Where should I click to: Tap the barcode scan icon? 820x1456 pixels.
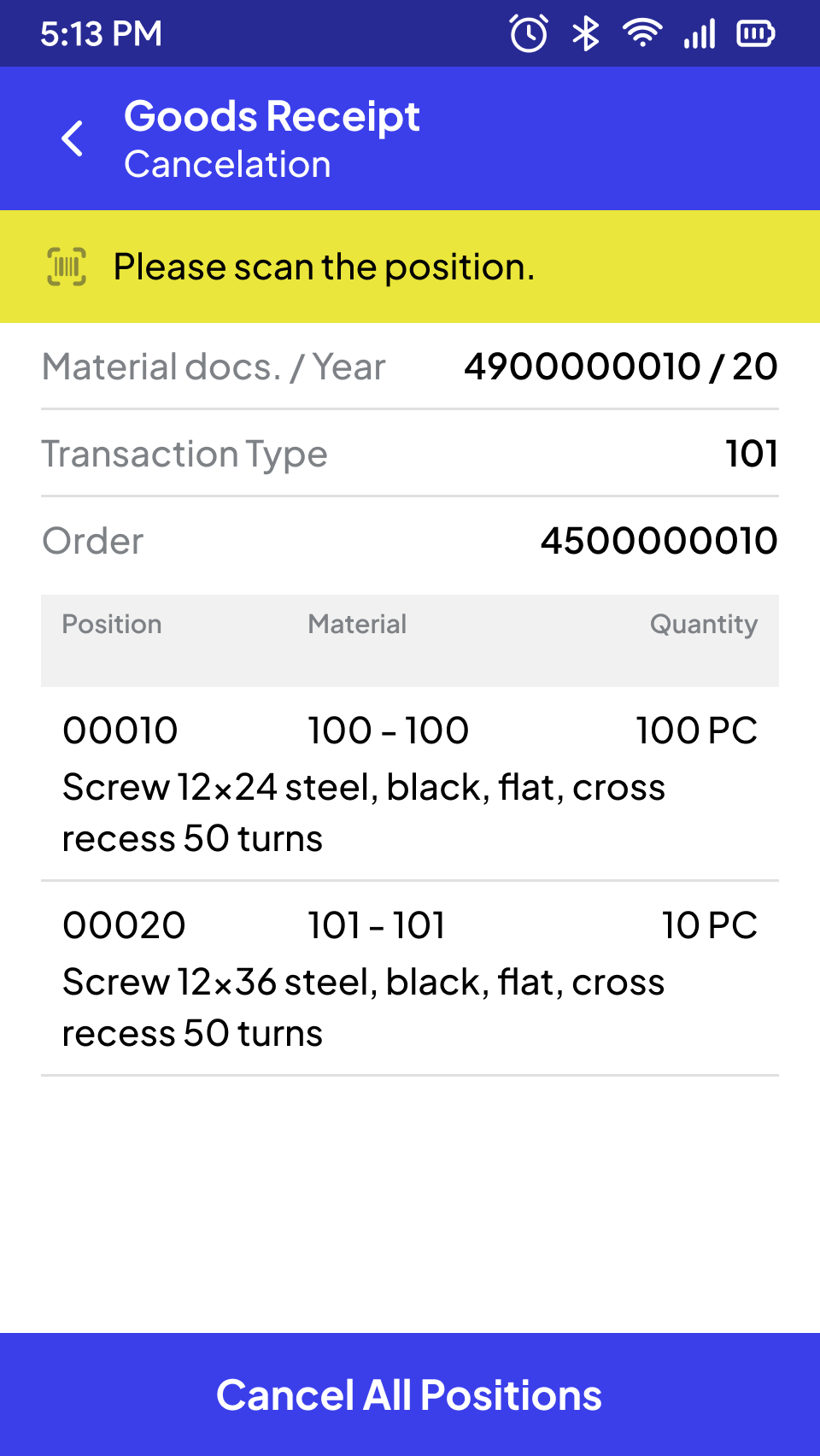tap(67, 267)
